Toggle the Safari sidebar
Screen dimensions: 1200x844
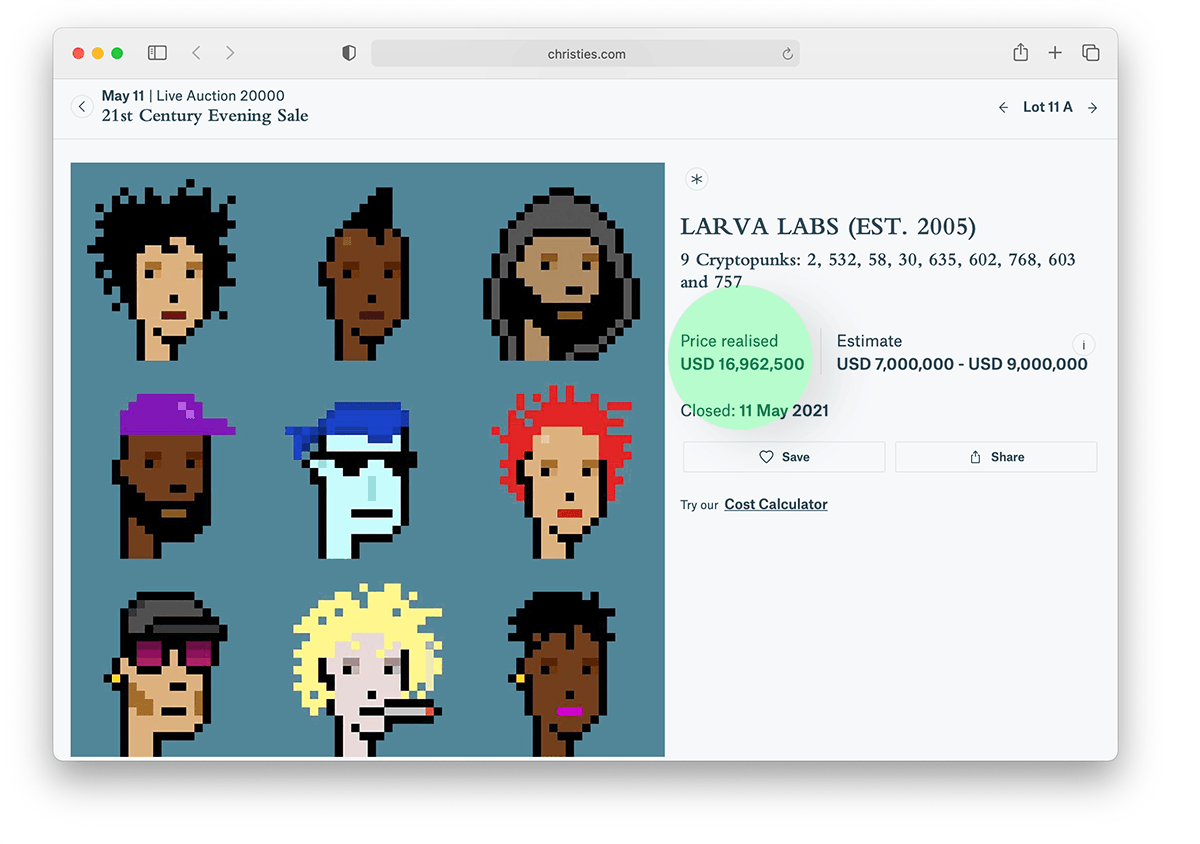157,53
